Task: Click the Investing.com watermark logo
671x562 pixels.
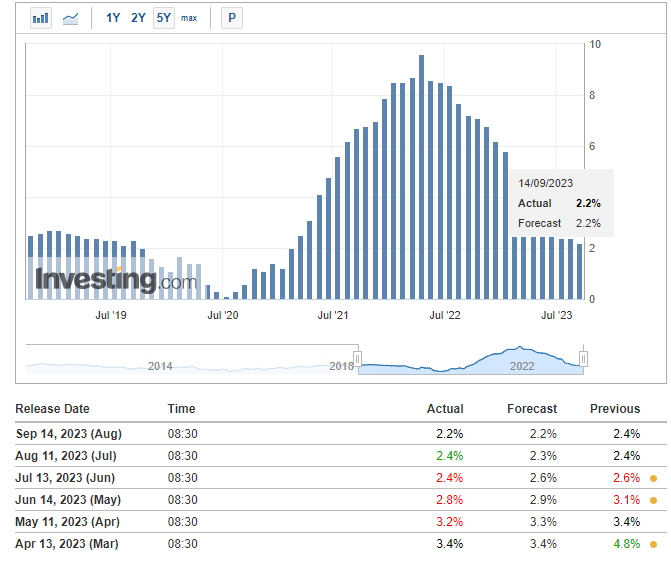Action: point(116,280)
